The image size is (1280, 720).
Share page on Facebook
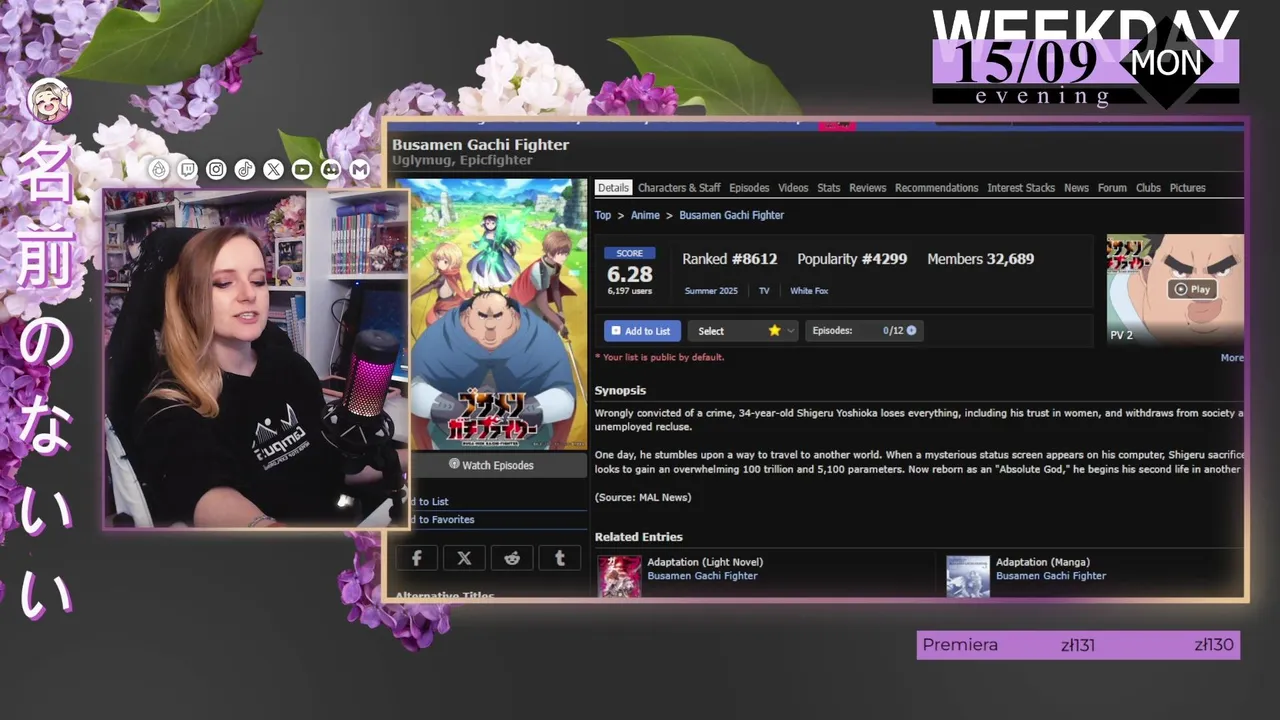416,558
